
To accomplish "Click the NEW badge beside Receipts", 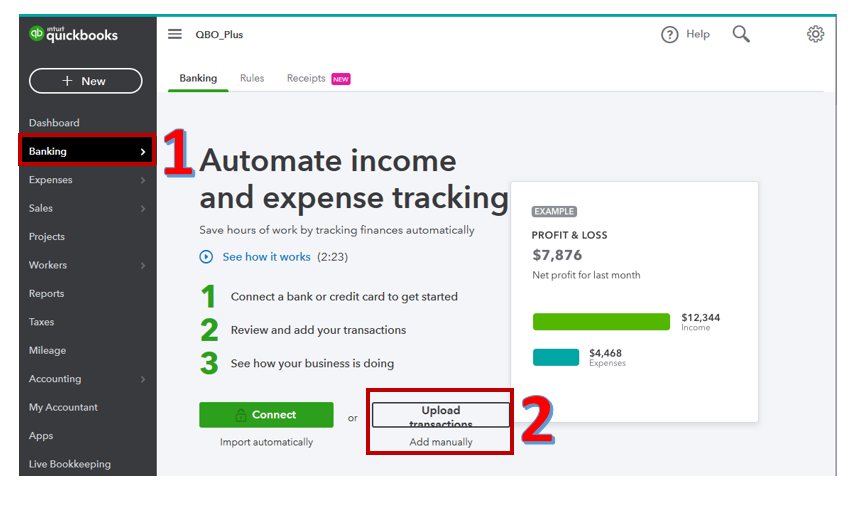I will (341, 79).
